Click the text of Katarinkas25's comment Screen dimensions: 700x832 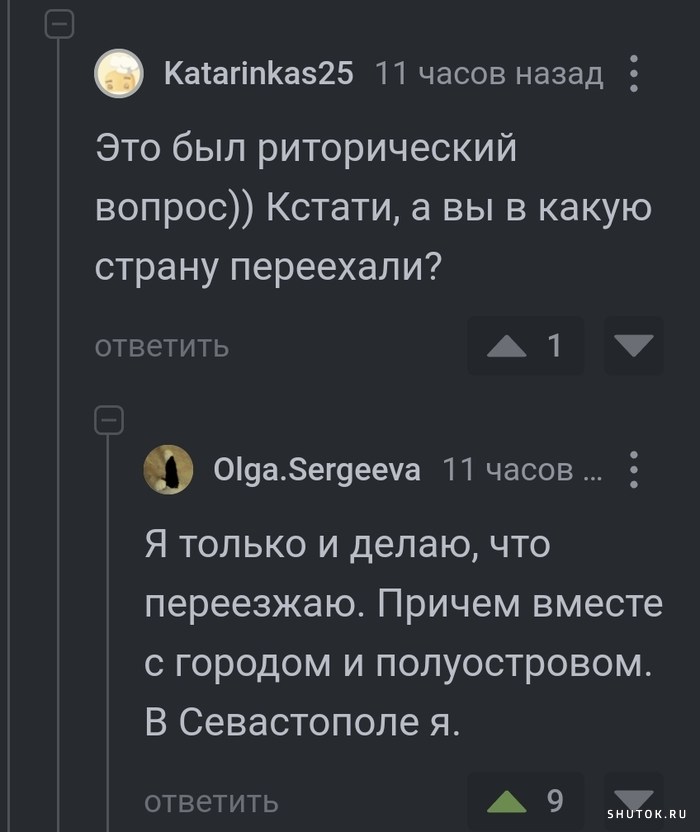(372, 208)
